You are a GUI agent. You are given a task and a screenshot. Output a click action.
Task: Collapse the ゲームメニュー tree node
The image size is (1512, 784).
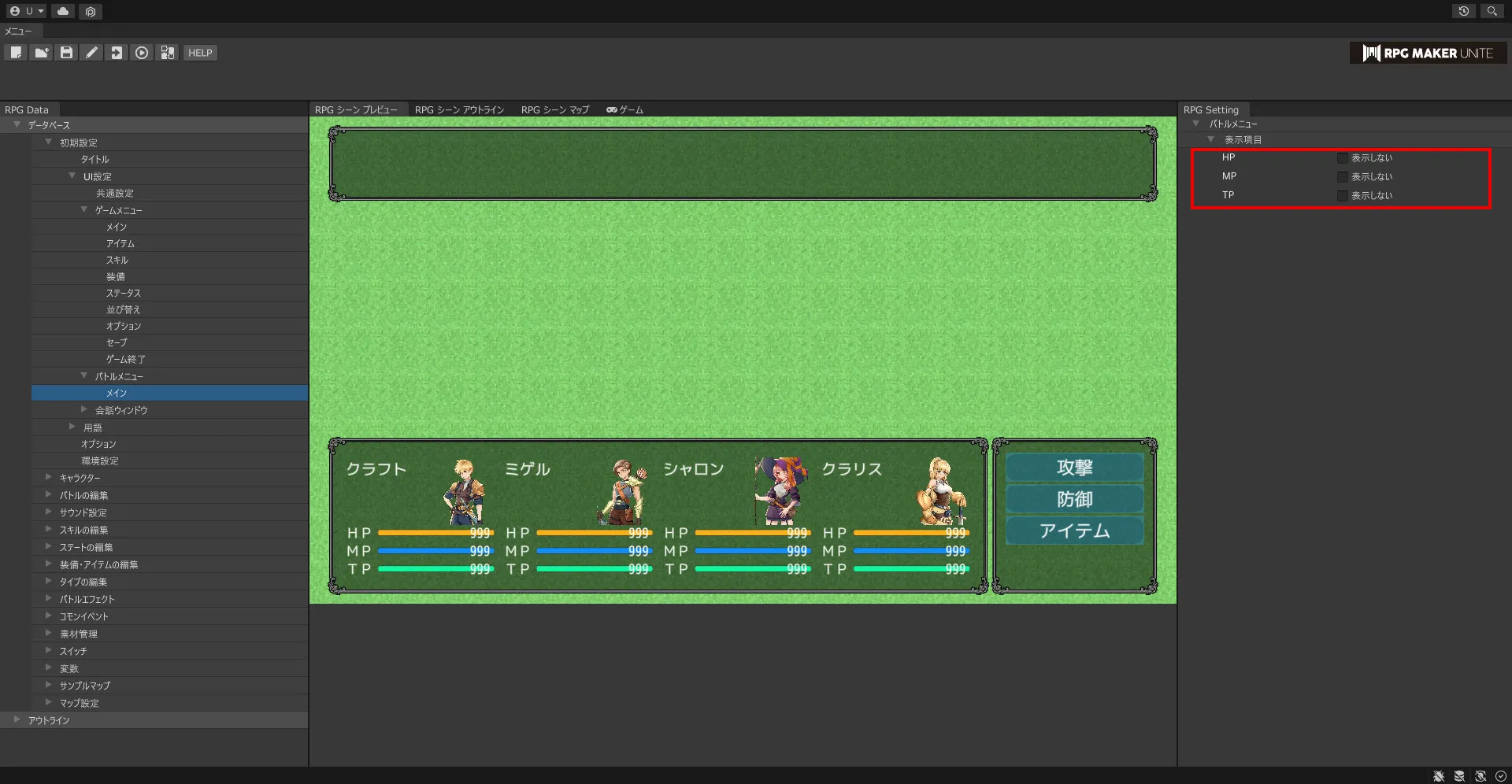[84, 210]
